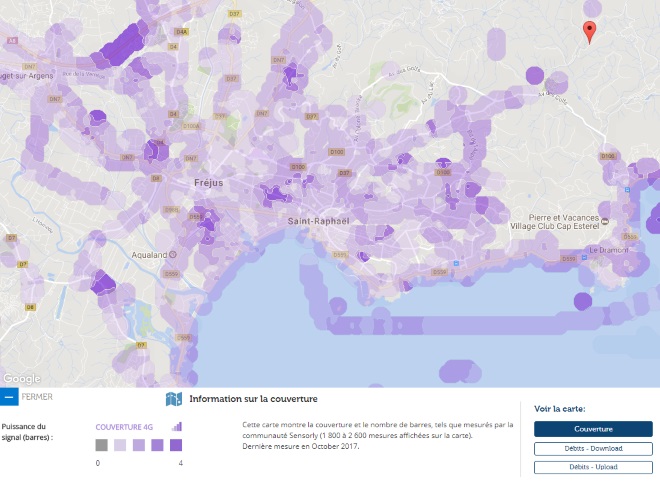Show the Couverture map view
The width and height of the screenshot is (660, 488).
tap(593, 429)
